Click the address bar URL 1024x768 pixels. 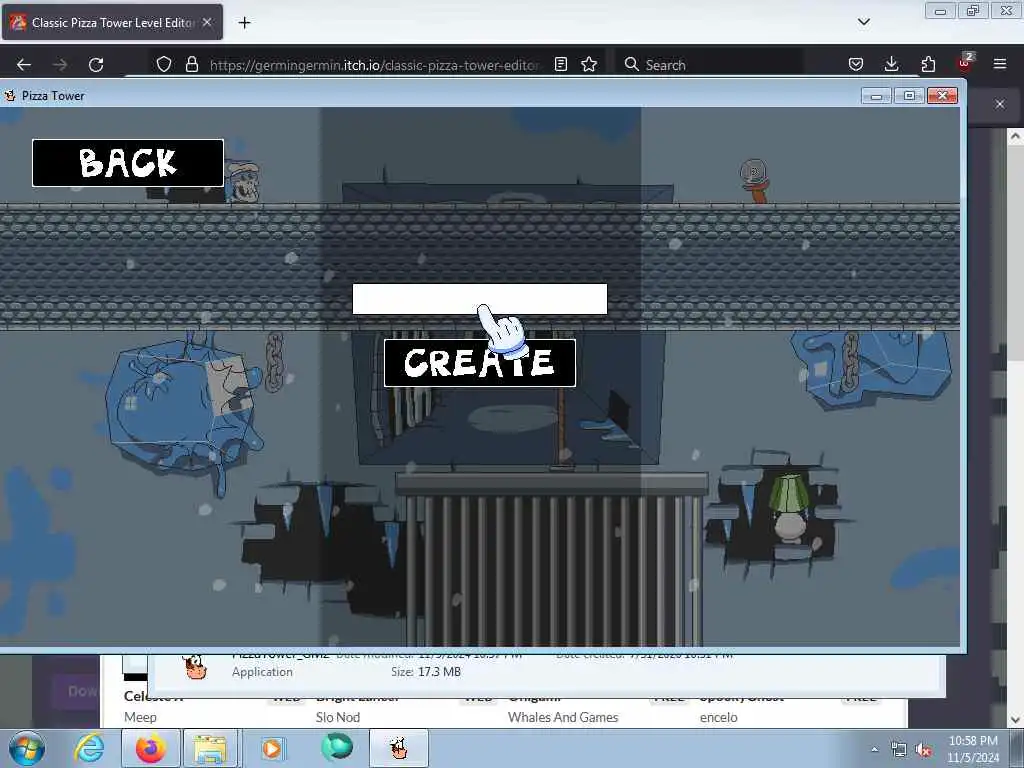point(374,65)
